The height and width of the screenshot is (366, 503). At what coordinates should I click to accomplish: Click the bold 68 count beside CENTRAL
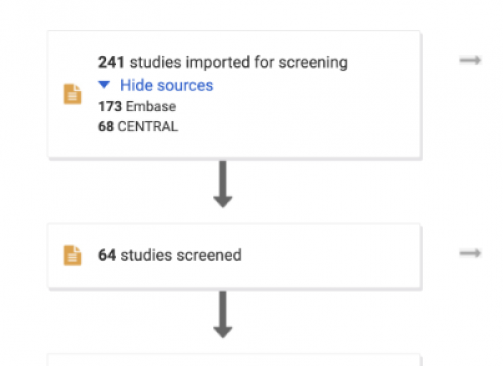click(106, 127)
